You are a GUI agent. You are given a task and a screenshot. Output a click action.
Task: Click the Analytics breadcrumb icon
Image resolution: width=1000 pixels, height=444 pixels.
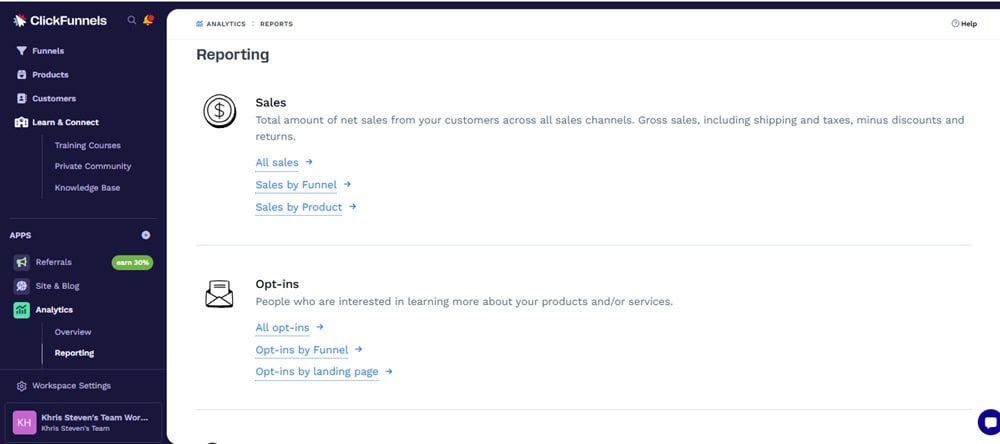(x=200, y=24)
